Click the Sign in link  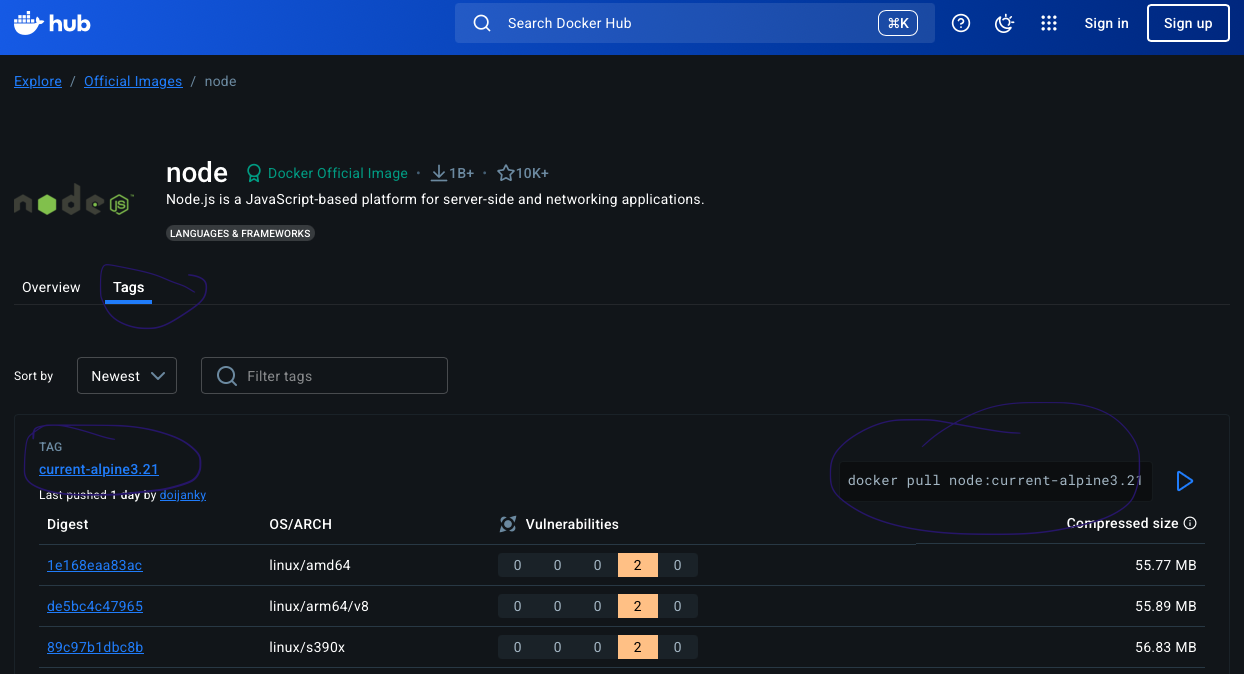pyautogui.click(x=1106, y=23)
